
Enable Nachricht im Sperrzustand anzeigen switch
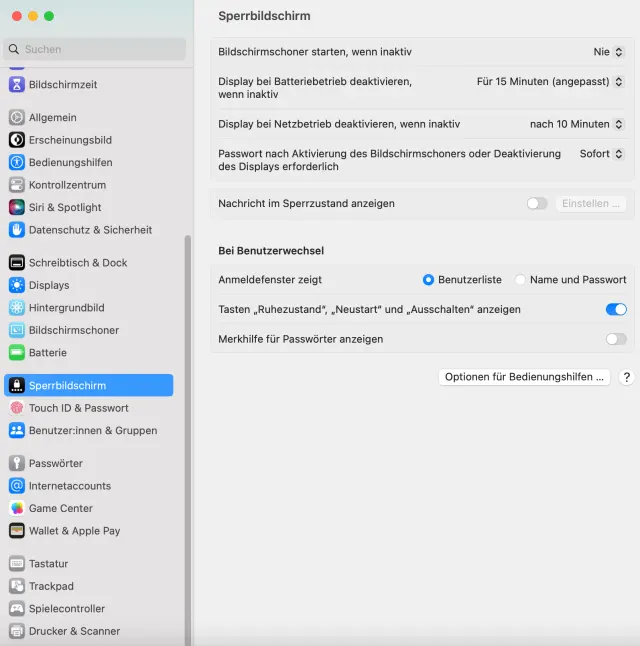click(537, 203)
